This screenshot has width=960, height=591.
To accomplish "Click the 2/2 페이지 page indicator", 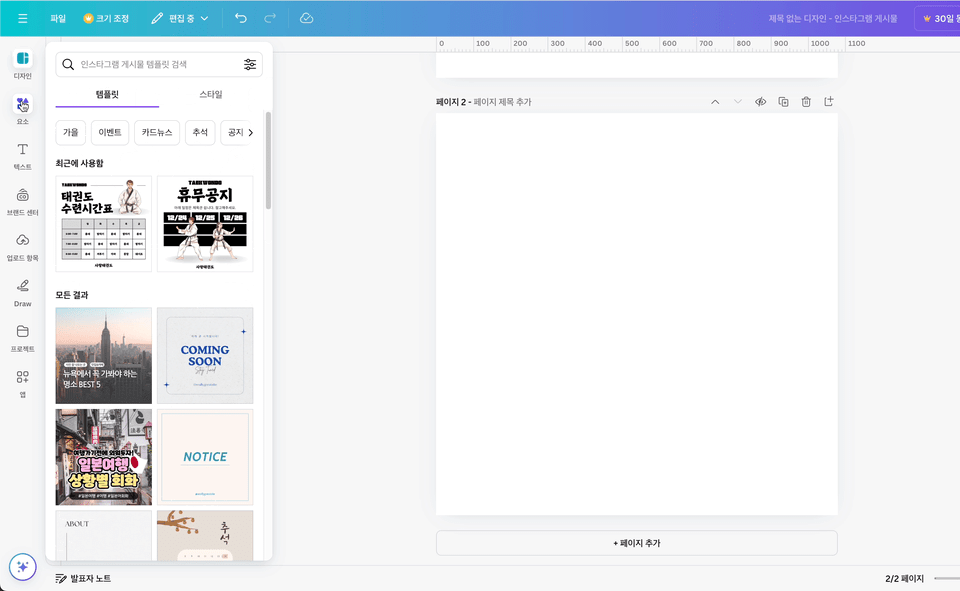I will coord(904,579).
